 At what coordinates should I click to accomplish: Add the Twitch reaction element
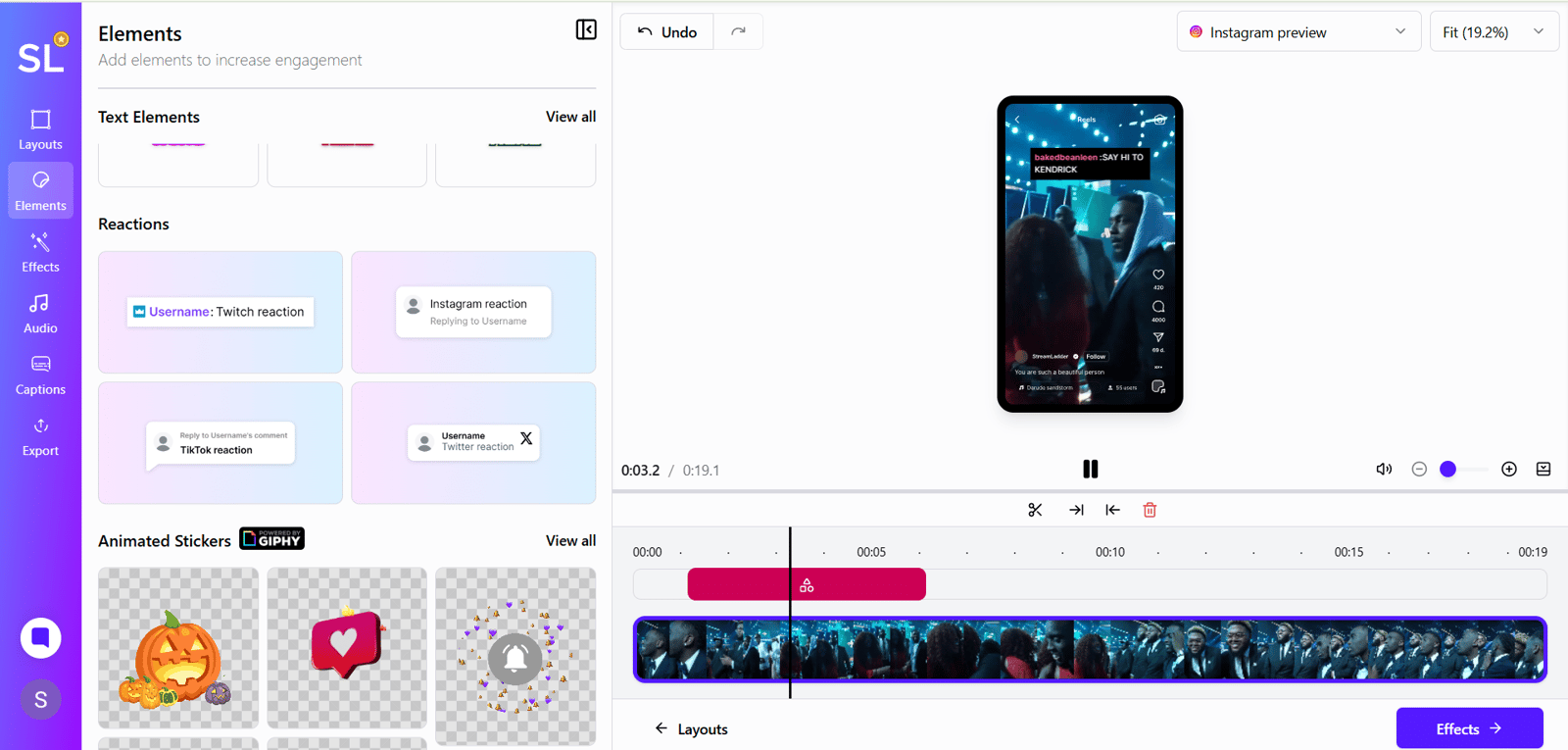(x=220, y=312)
